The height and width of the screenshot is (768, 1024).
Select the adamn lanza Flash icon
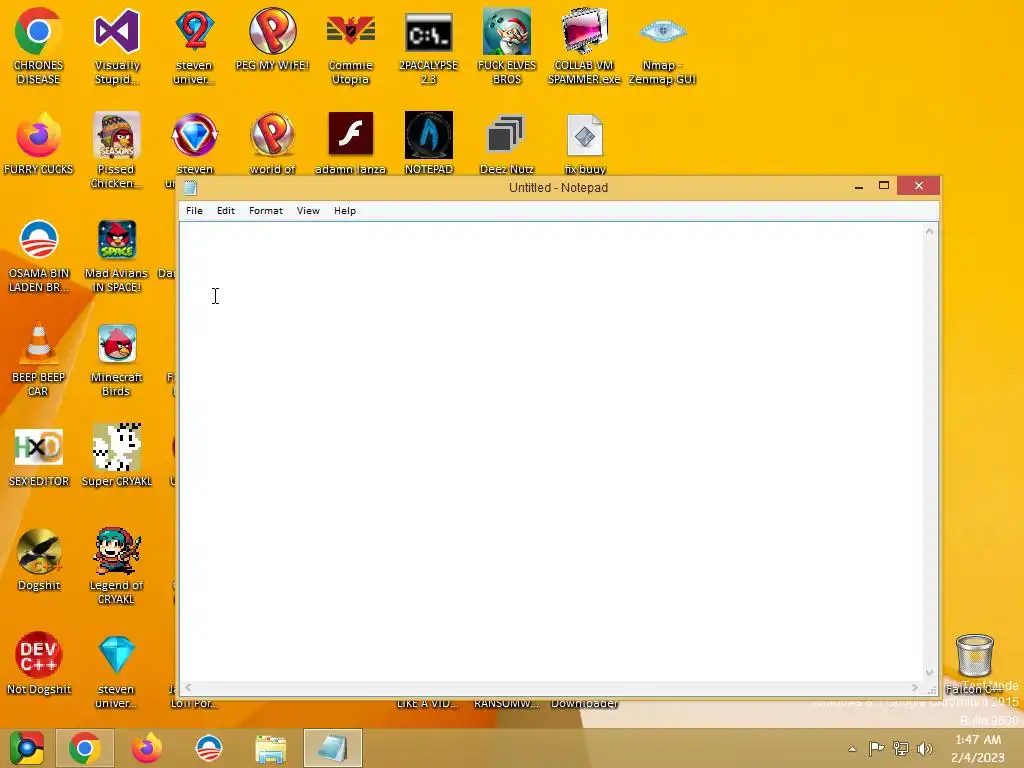click(351, 144)
